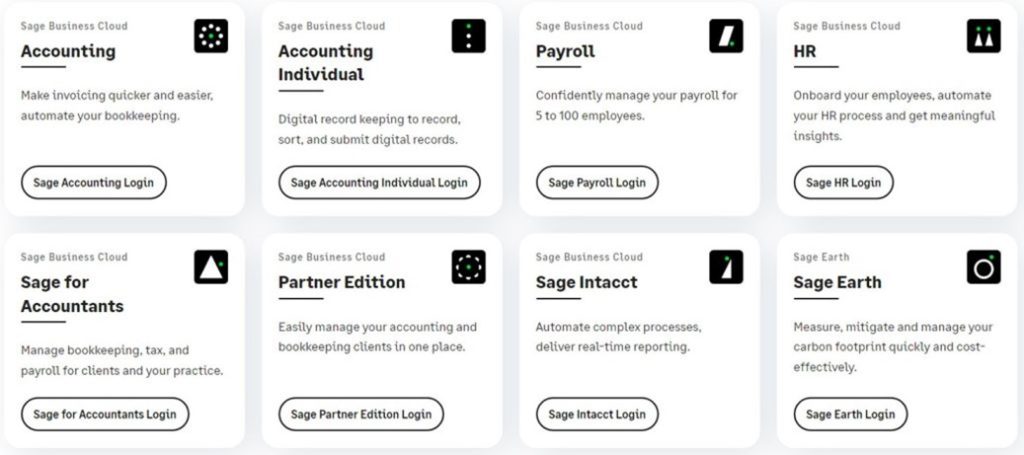Click the Sage Earth ring icon

[x=984, y=267]
